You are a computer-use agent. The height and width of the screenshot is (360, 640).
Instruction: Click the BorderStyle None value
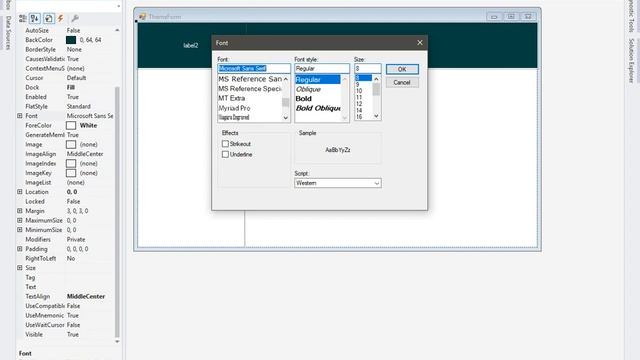pyautogui.click(x=74, y=49)
